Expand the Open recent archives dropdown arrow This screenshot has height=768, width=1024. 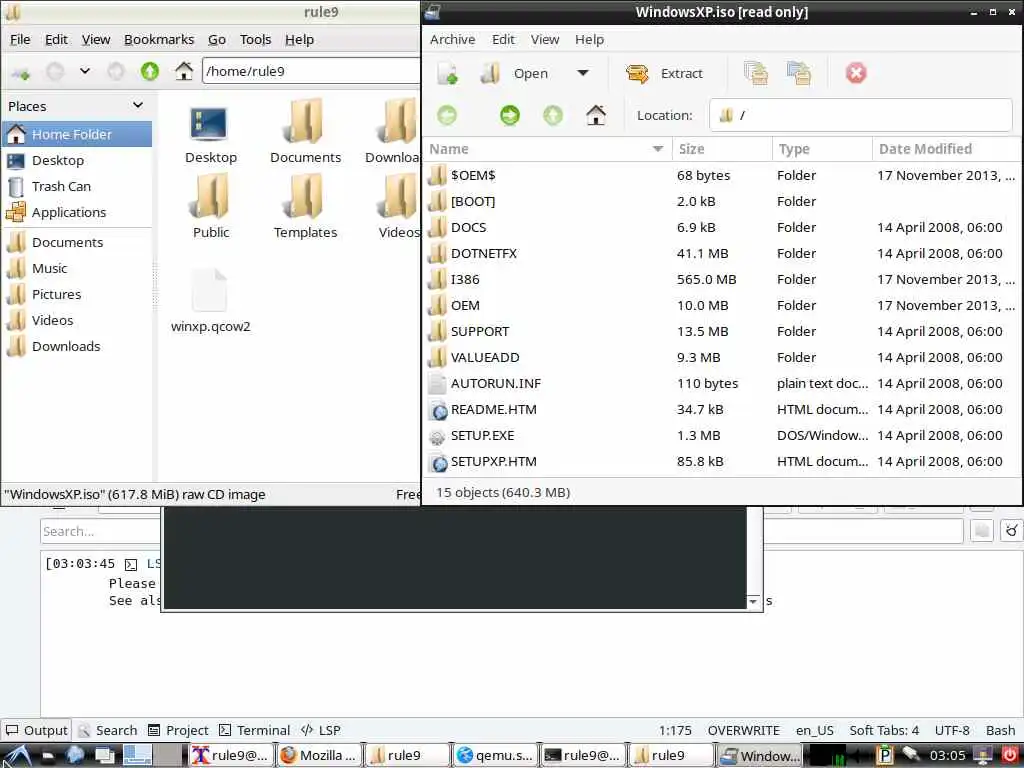pyautogui.click(x=583, y=73)
